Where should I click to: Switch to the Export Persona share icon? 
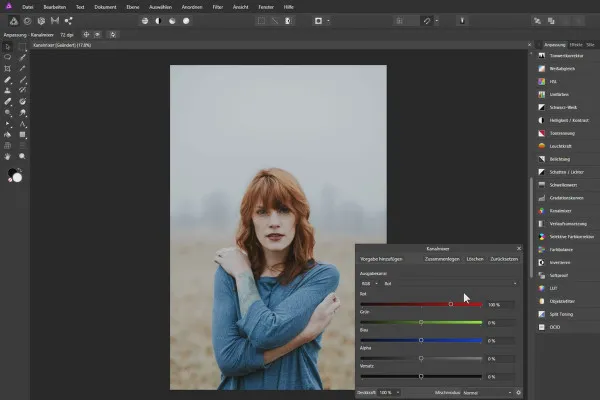tap(68, 21)
